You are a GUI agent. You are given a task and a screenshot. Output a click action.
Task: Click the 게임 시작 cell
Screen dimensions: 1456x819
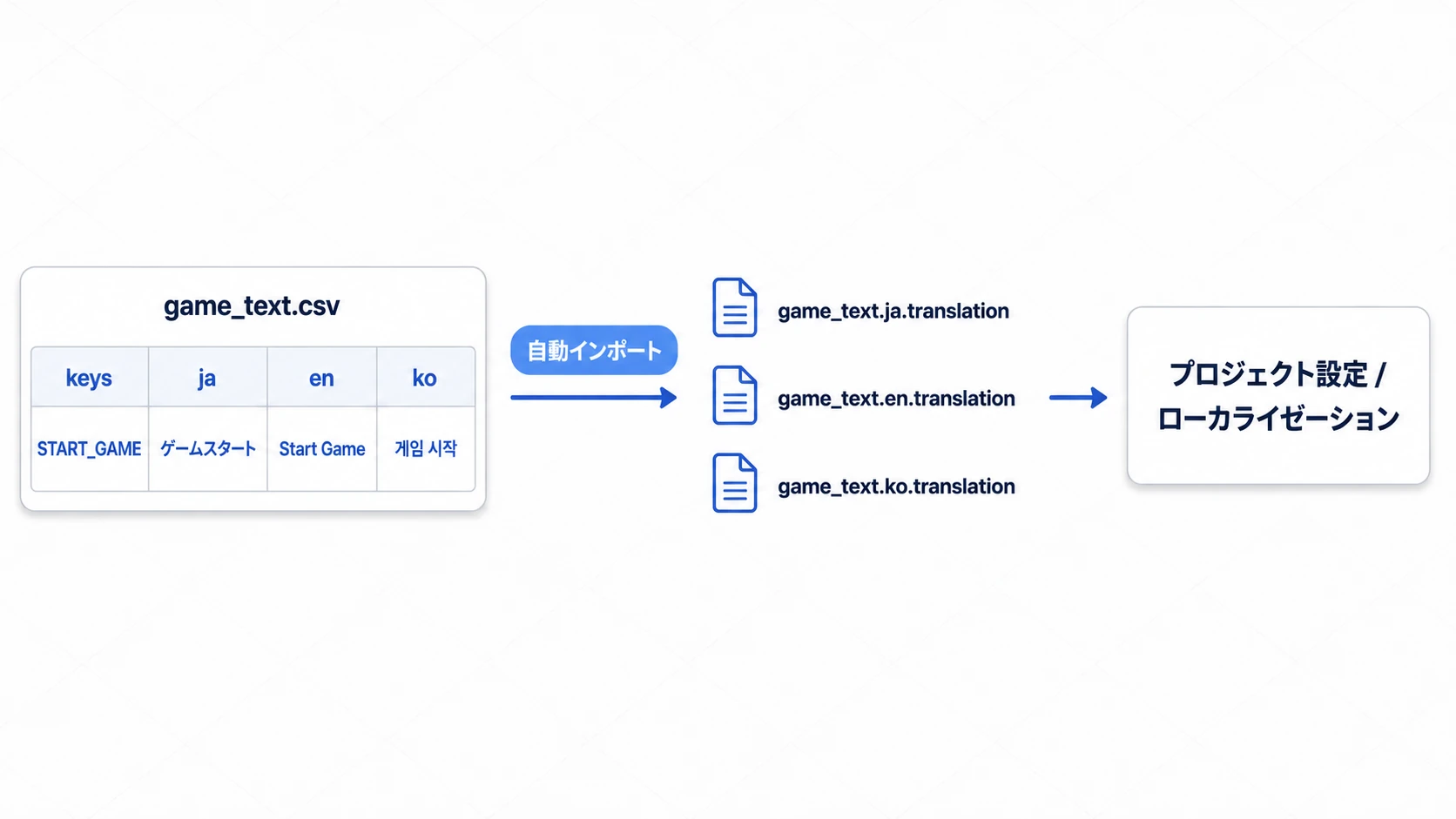pos(425,448)
